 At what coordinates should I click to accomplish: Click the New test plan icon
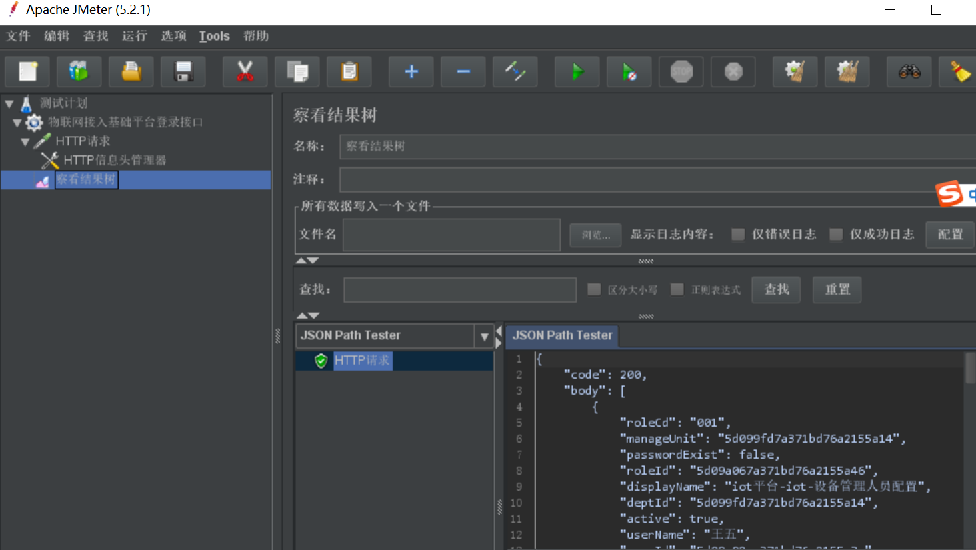pyautogui.click(x=28, y=72)
